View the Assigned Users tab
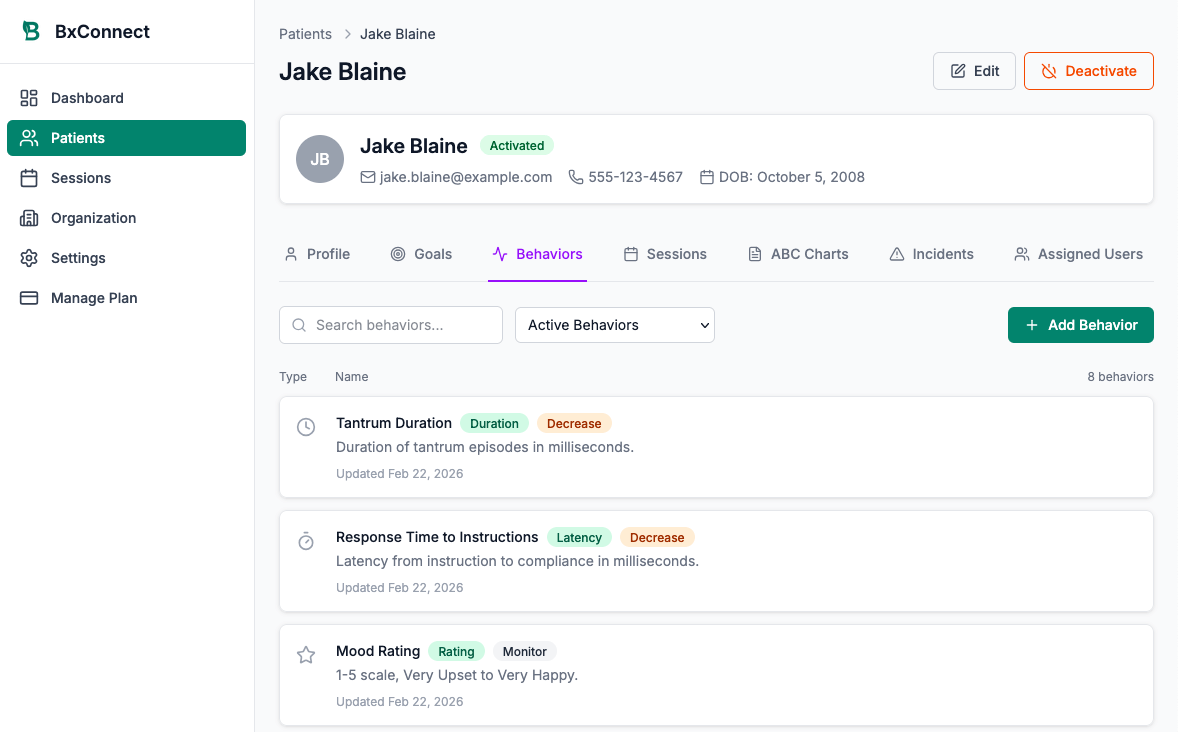 tap(1077, 254)
